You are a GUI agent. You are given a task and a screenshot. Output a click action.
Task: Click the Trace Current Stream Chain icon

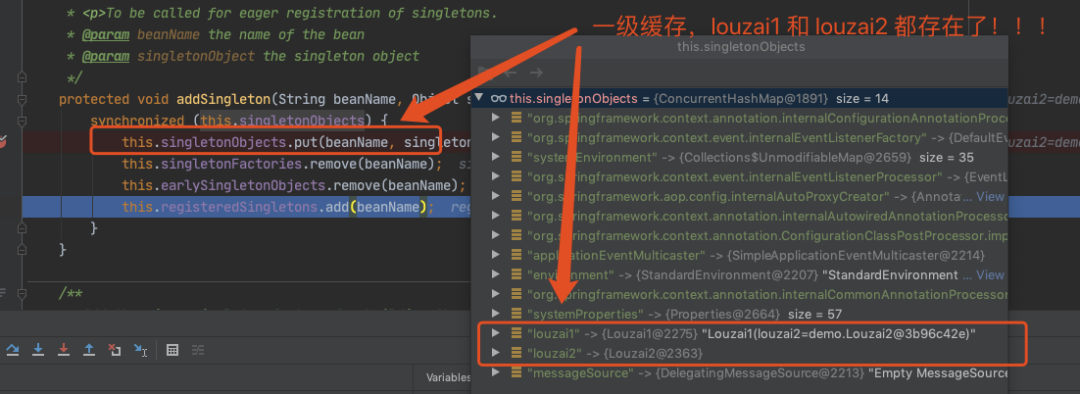[198, 350]
